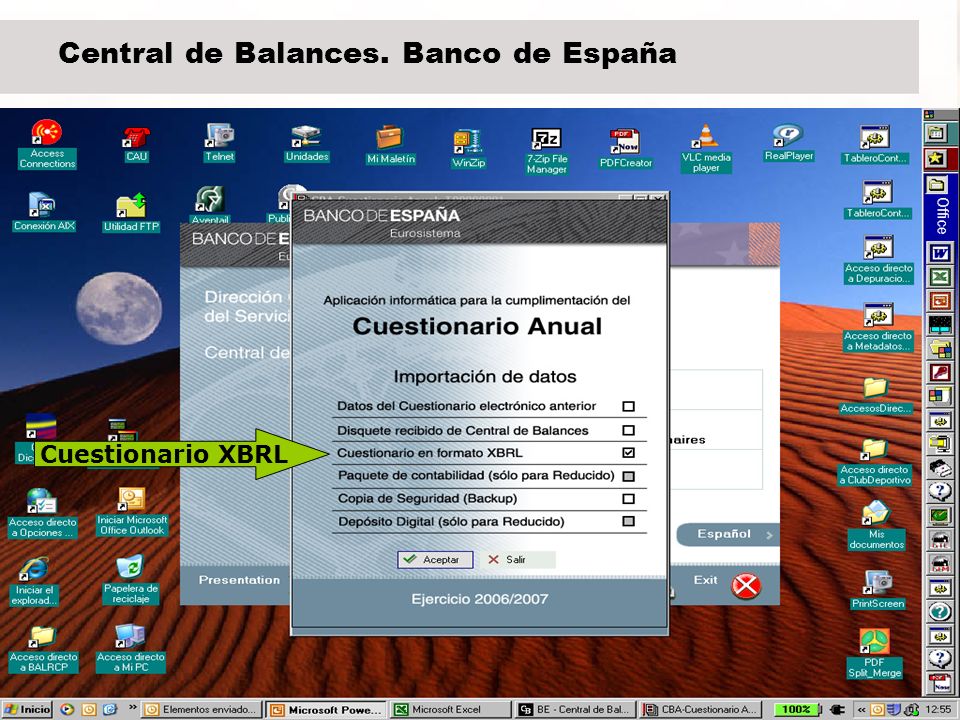Switch to the Microsoft Powe... taskbar item
The image size is (960, 720).
click(327, 710)
